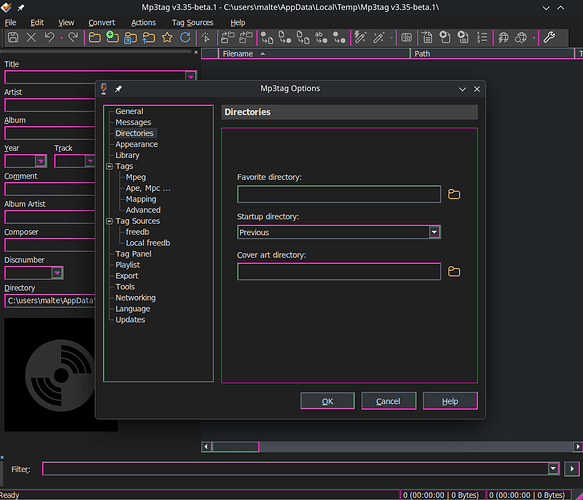Sort by Filename column header
The height and width of the screenshot is (500, 583).
[x=314, y=54]
